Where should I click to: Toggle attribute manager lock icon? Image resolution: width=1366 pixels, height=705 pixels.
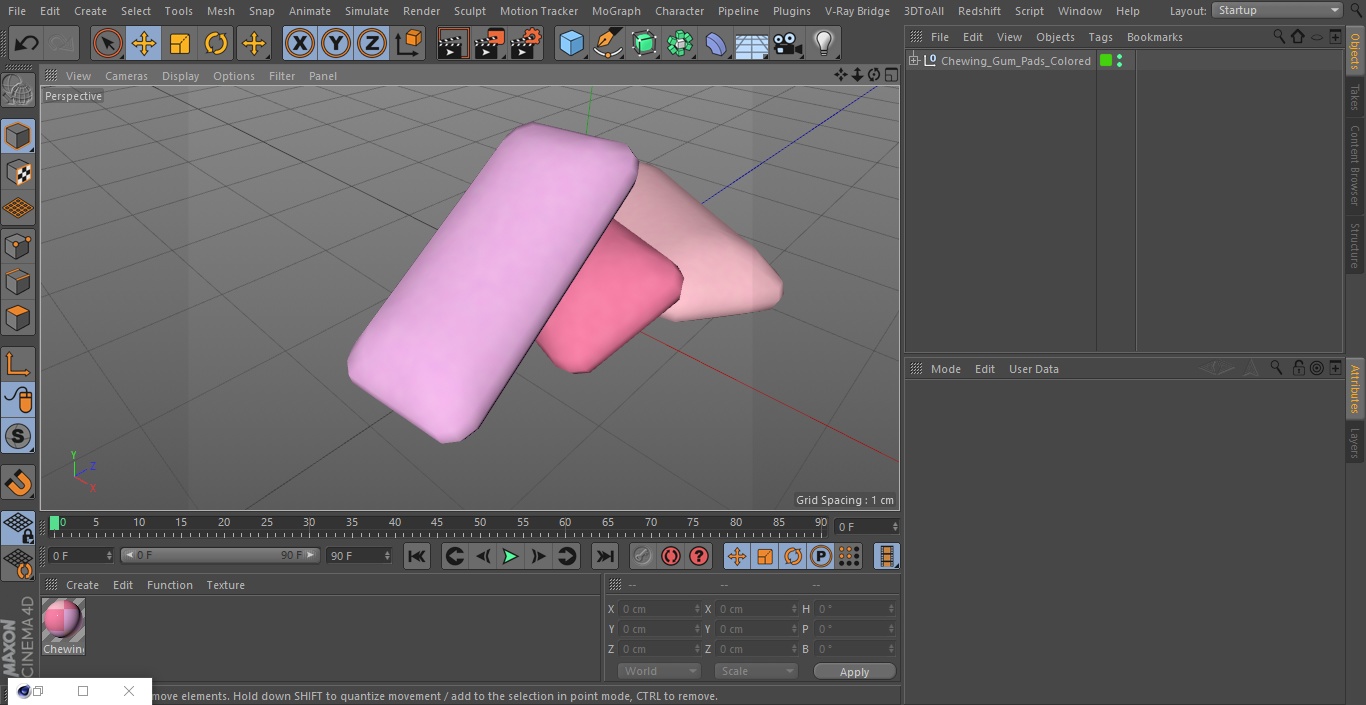1298,368
